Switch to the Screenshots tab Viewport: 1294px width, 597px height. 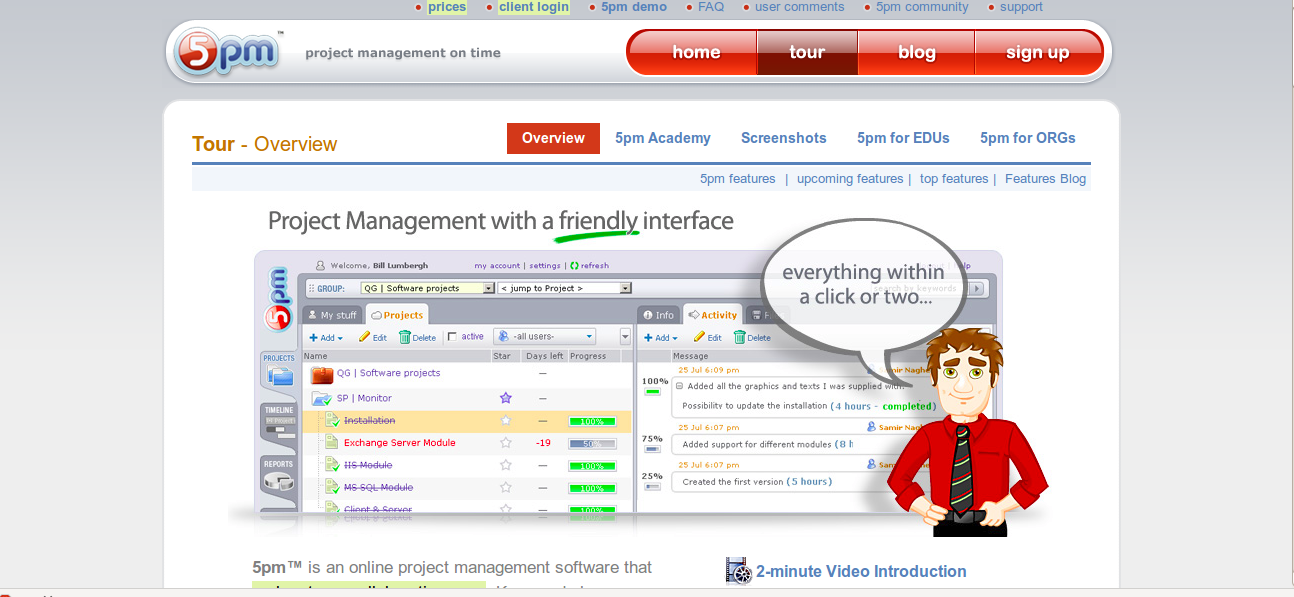pos(784,138)
